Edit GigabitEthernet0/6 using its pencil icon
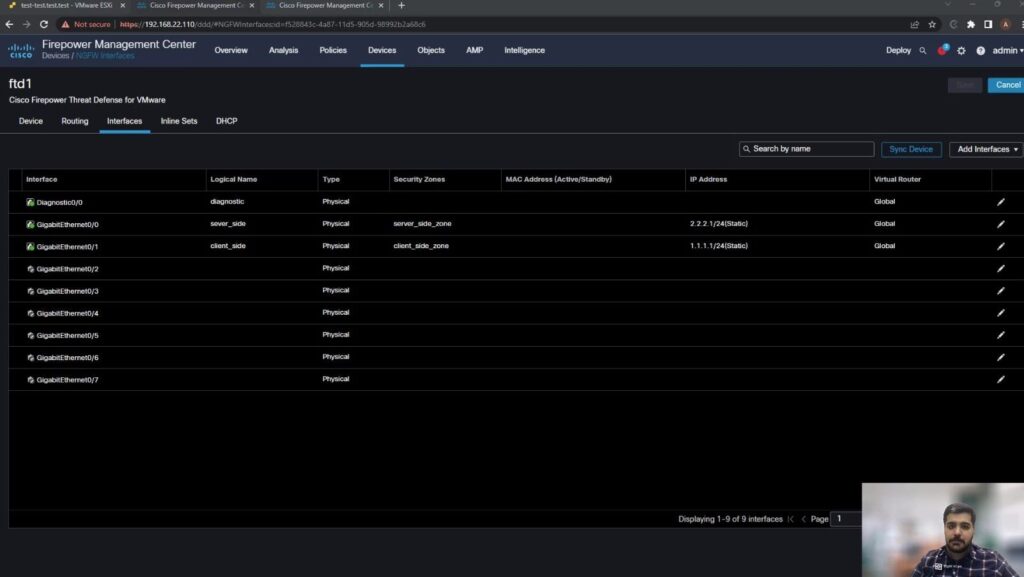This screenshot has width=1024, height=577. 1000,358
